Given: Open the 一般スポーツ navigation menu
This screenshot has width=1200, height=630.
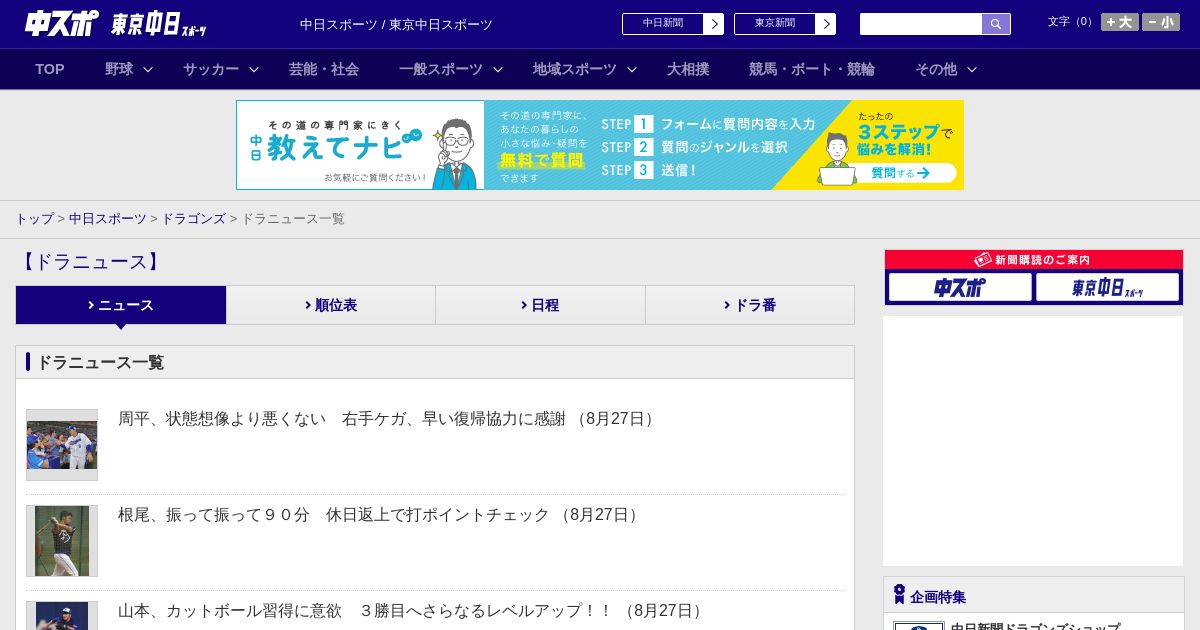Looking at the screenshot, I should pyautogui.click(x=441, y=69).
